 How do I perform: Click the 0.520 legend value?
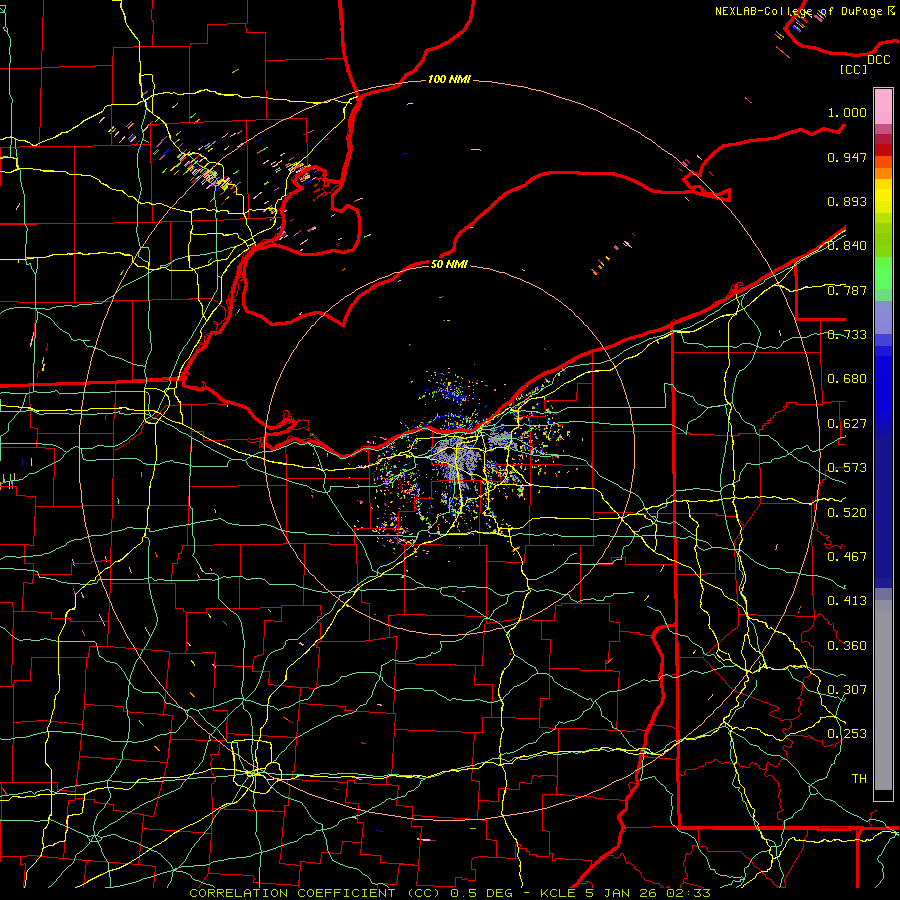pyautogui.click(x=847, y=513)
